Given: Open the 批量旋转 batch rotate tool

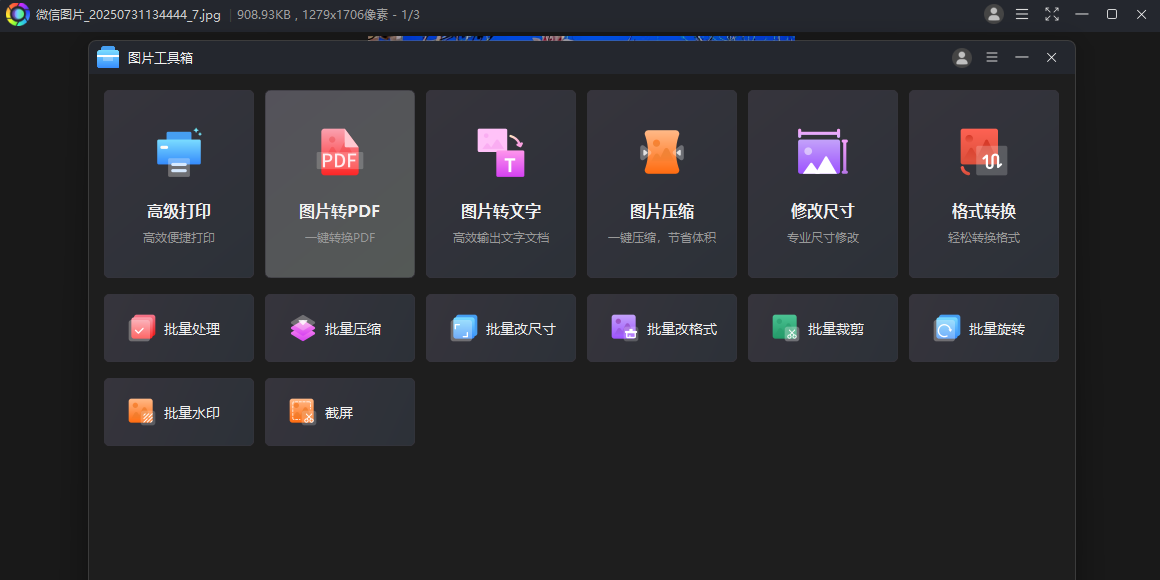Looking at the screenshot, I should (983, 328).
